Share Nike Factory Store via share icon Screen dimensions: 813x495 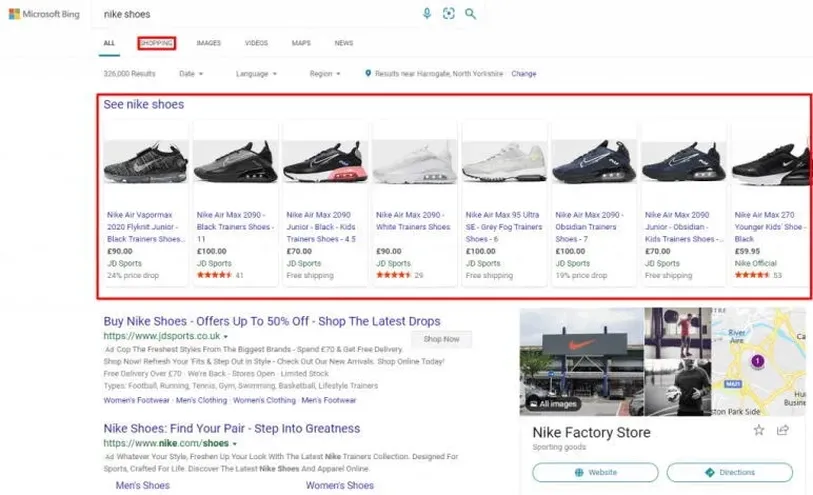pyautogui.click(x=782, y=430)
